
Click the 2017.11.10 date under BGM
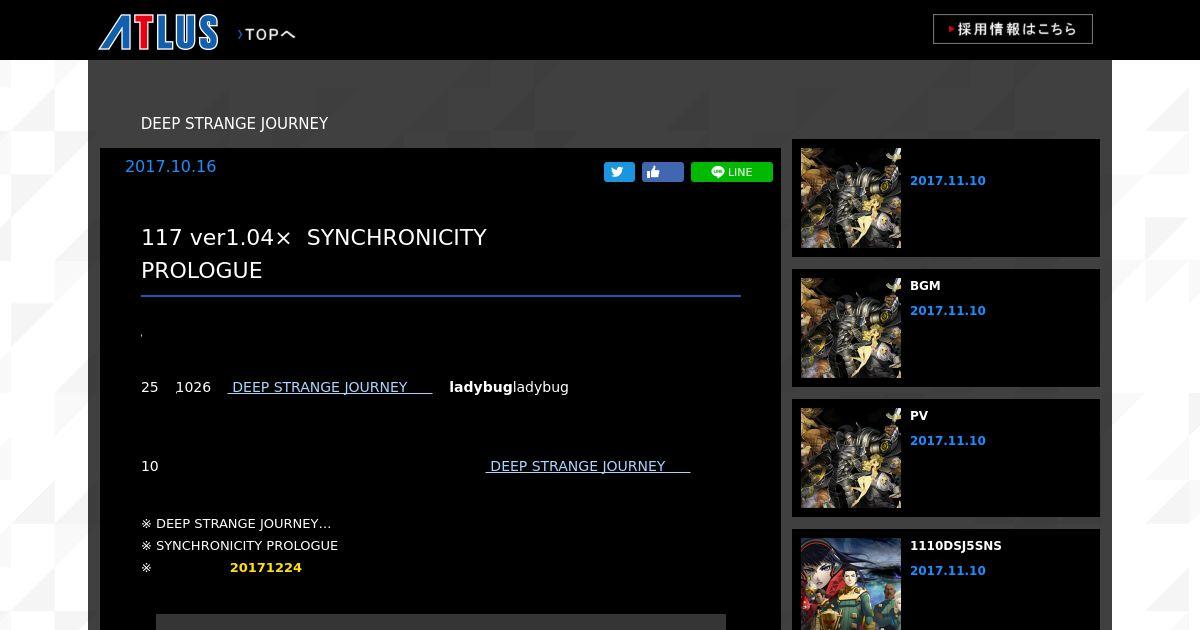coord(948,311)
